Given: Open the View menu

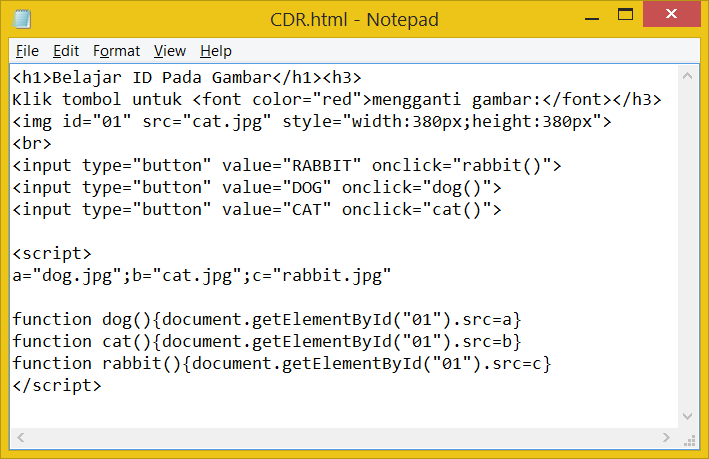Looking at the screenshot, I should (170, 51).
